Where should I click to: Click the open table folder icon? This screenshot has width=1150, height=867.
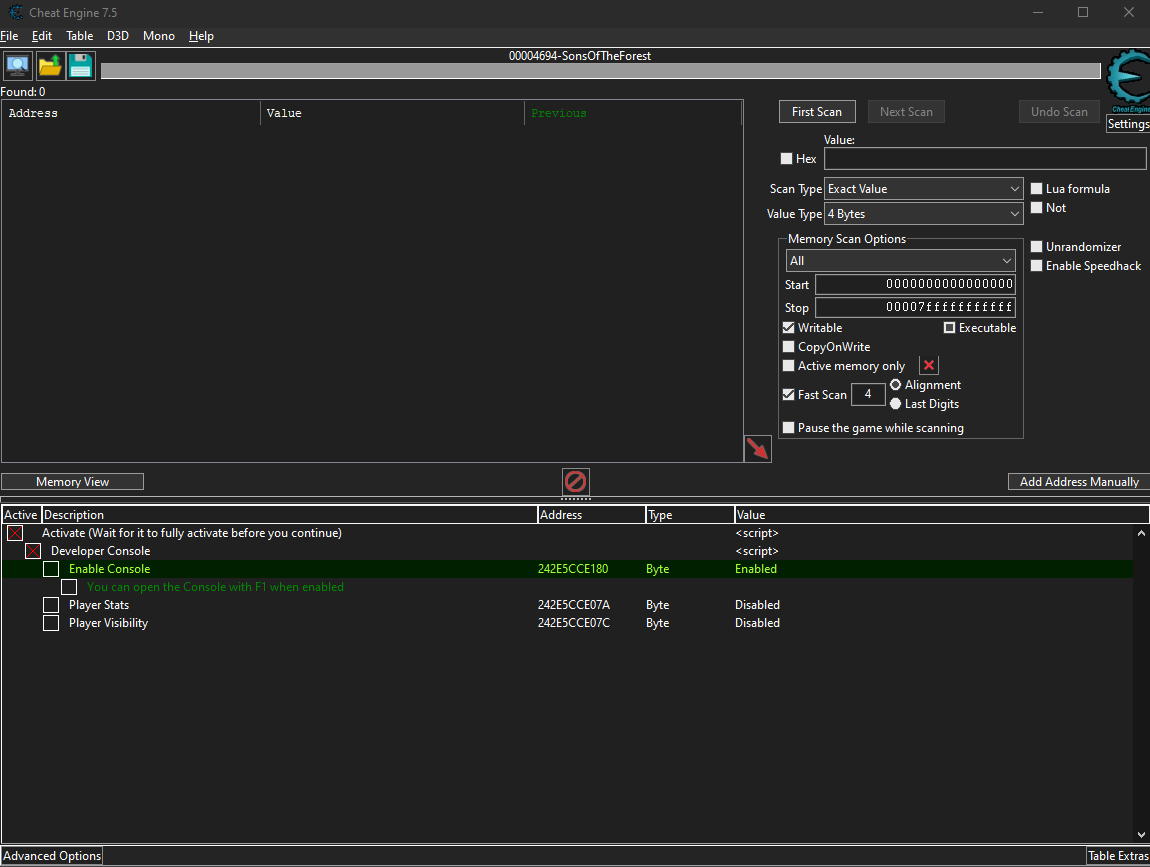click(x=50, y=67)
